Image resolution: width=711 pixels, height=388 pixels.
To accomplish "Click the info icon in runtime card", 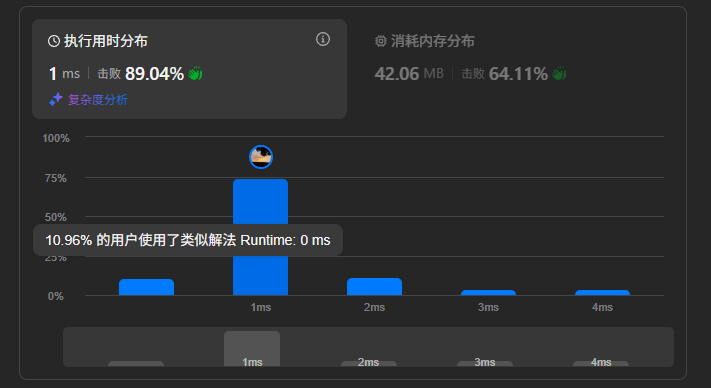I will pos(323,39).
